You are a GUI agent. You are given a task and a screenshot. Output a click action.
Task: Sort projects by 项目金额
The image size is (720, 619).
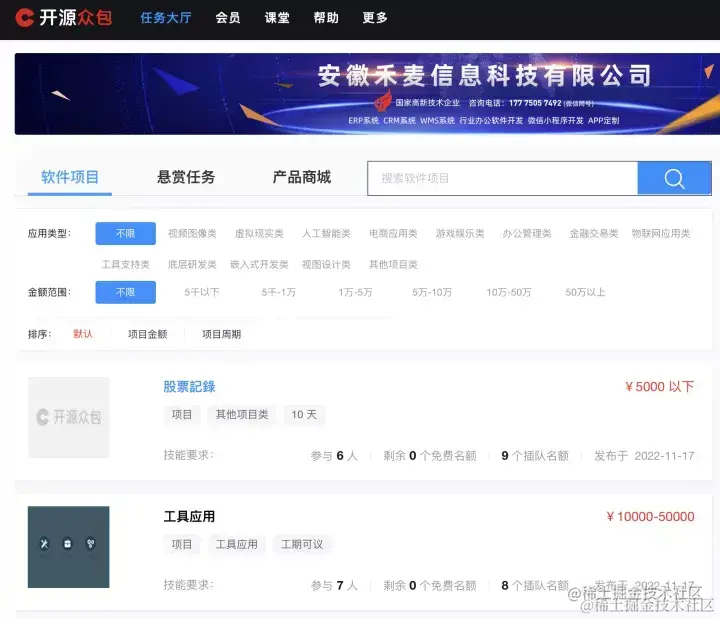point(147,334)
